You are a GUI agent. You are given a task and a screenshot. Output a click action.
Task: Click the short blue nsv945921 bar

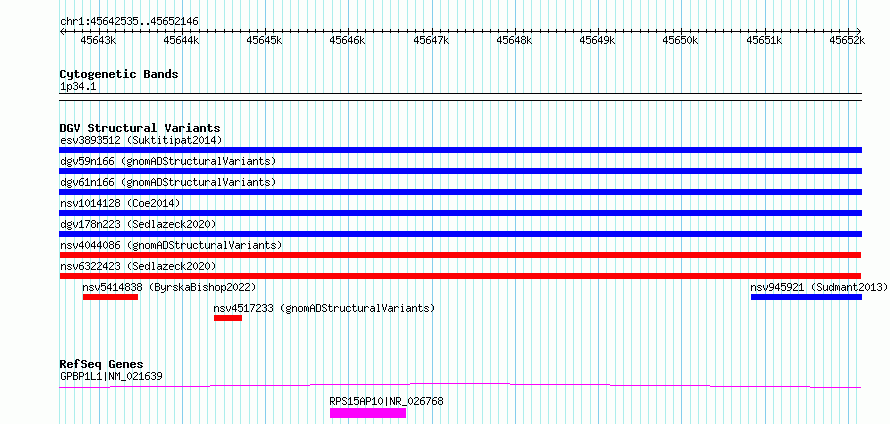tap(807, 297)
